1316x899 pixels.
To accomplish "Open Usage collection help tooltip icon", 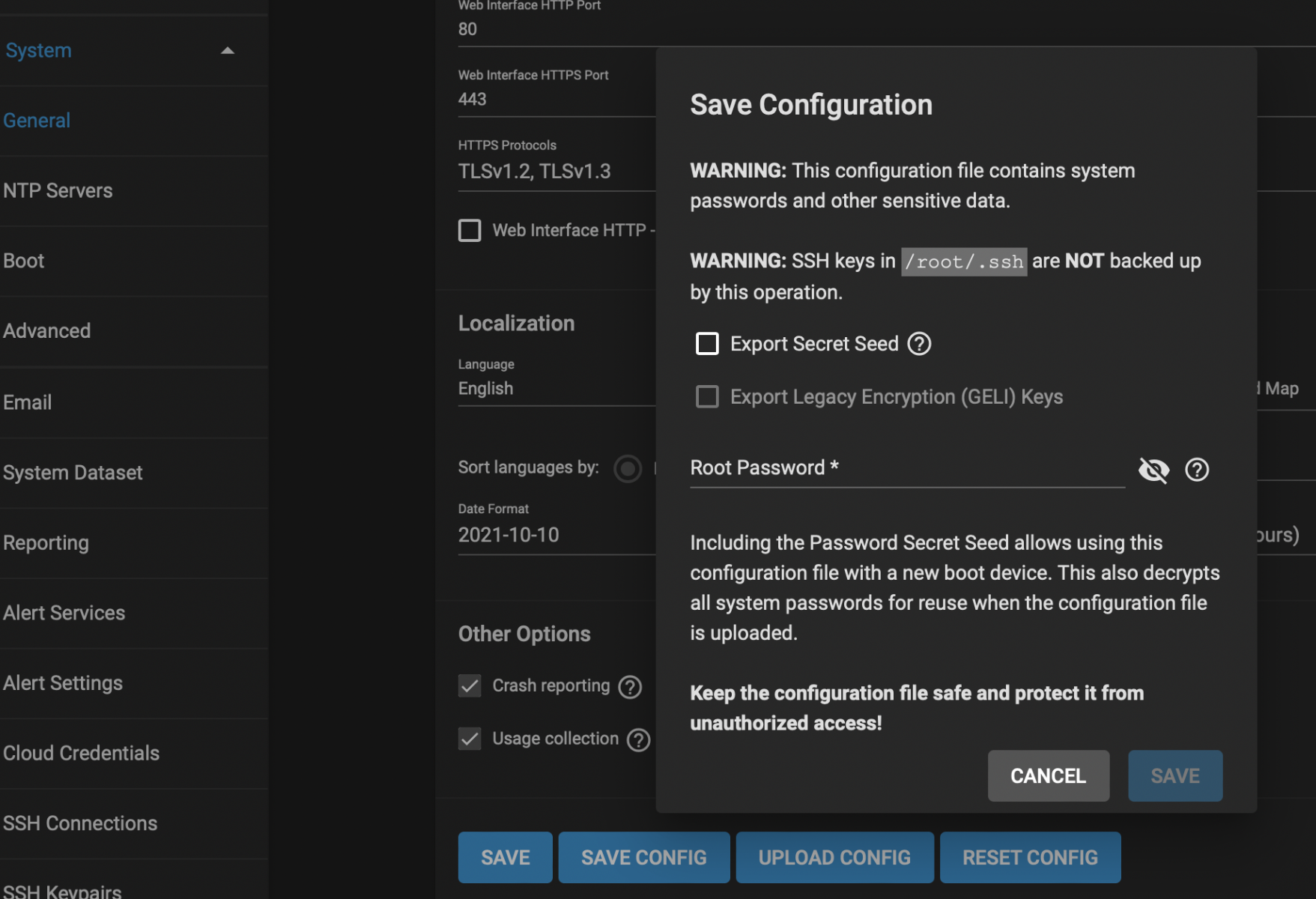I will click(638, 739).
